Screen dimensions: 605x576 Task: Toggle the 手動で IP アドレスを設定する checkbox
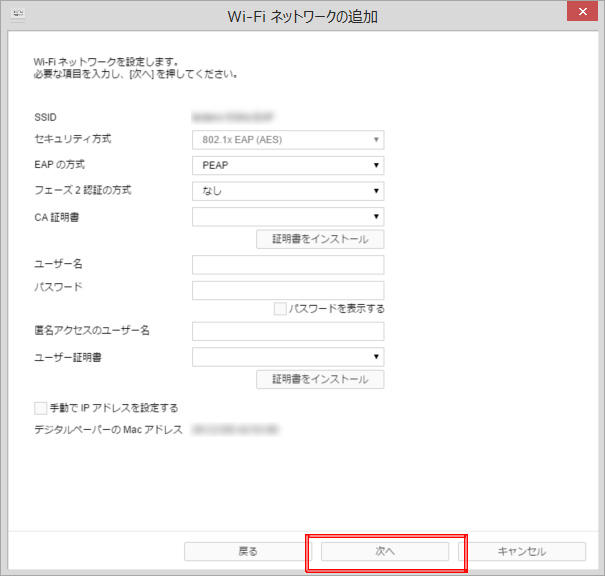point(41,408)
